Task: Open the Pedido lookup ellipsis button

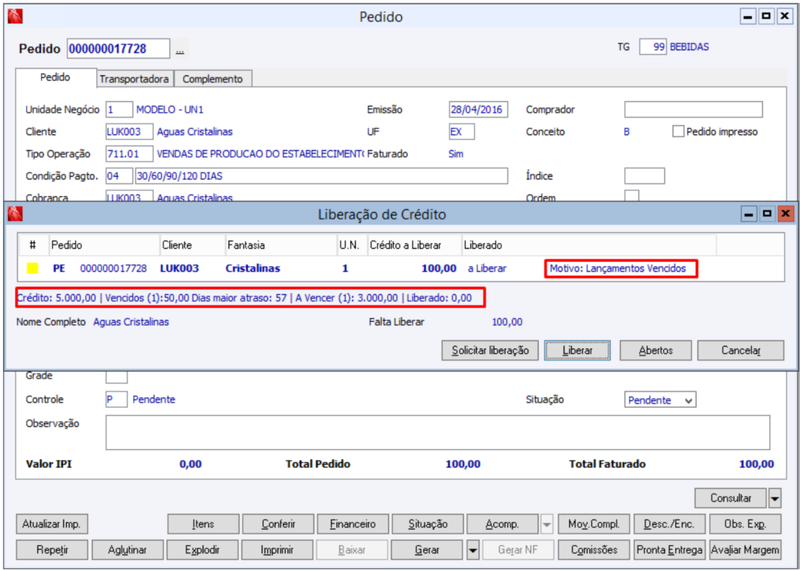Action: click(180, 49)
